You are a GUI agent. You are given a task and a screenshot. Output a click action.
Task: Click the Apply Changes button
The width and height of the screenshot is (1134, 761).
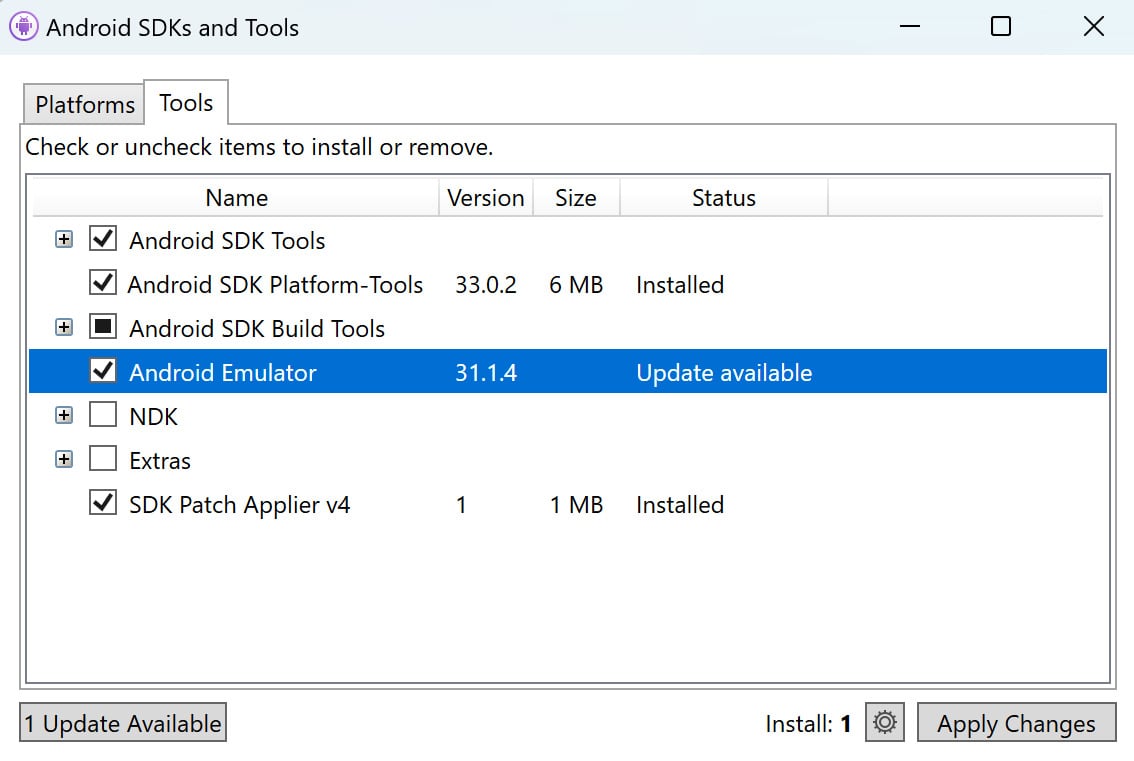coord(1016,723)
